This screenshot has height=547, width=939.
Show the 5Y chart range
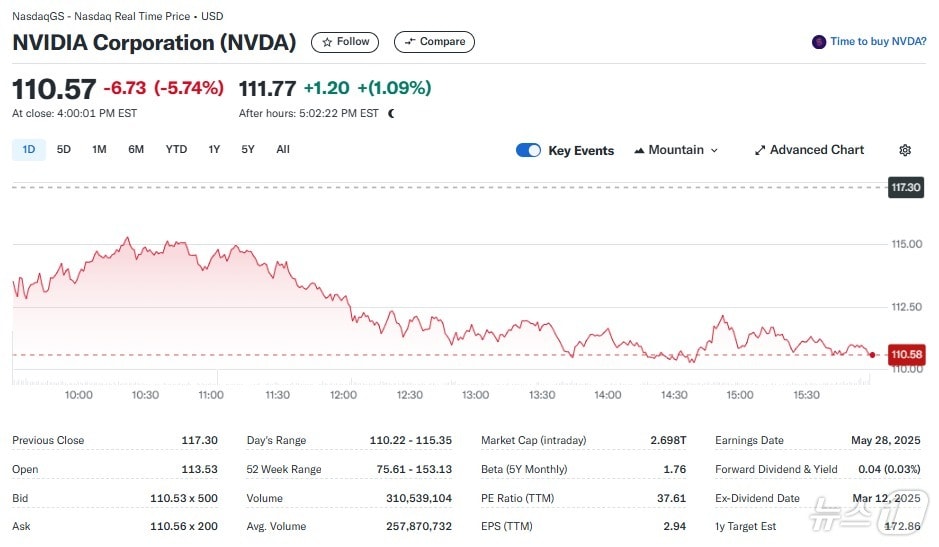[x=248, y=149]
